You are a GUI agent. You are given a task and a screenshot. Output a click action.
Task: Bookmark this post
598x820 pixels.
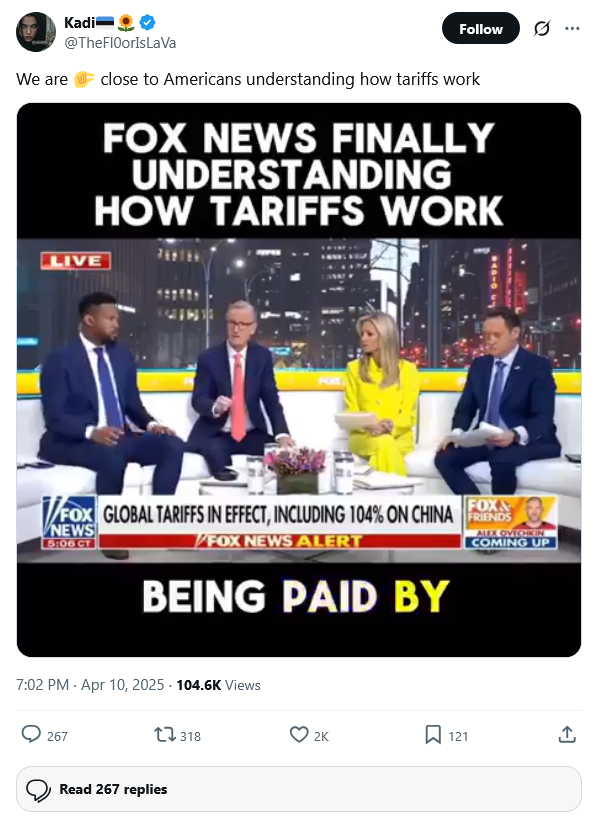pyautogui.click(x=433, y=735)
